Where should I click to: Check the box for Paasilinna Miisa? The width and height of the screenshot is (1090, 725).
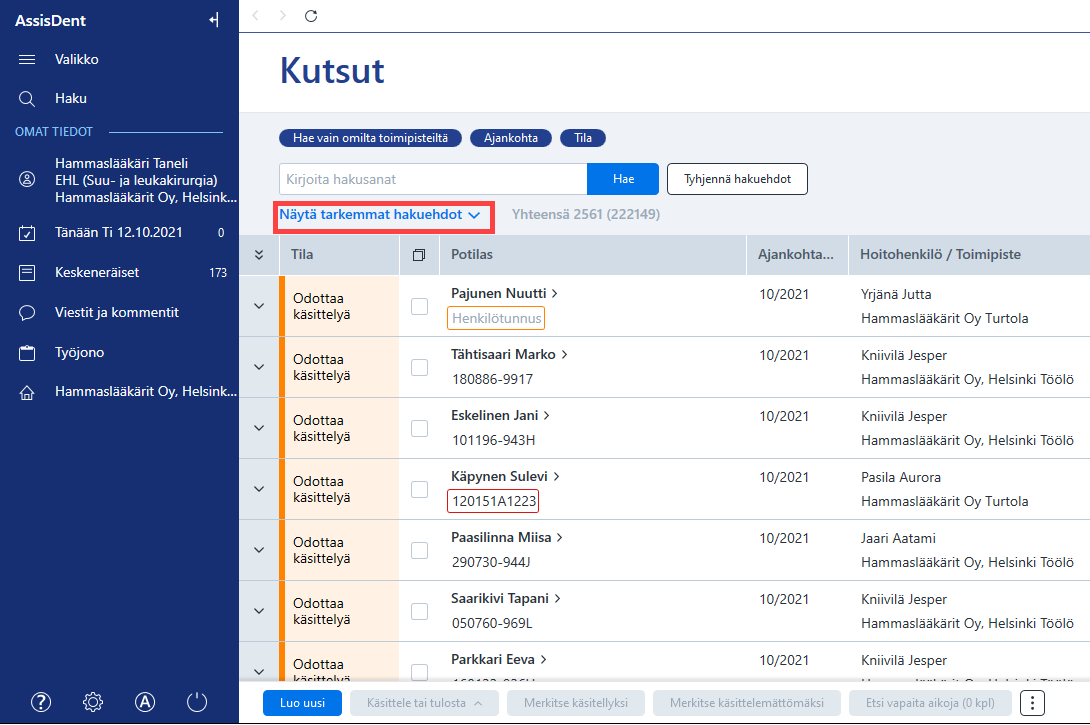click(x=419, y=551)
